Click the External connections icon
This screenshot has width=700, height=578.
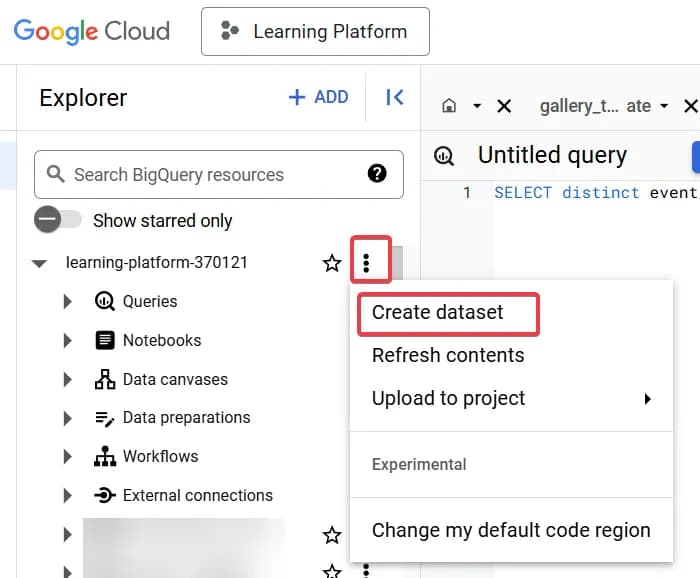tap(105, 495)
